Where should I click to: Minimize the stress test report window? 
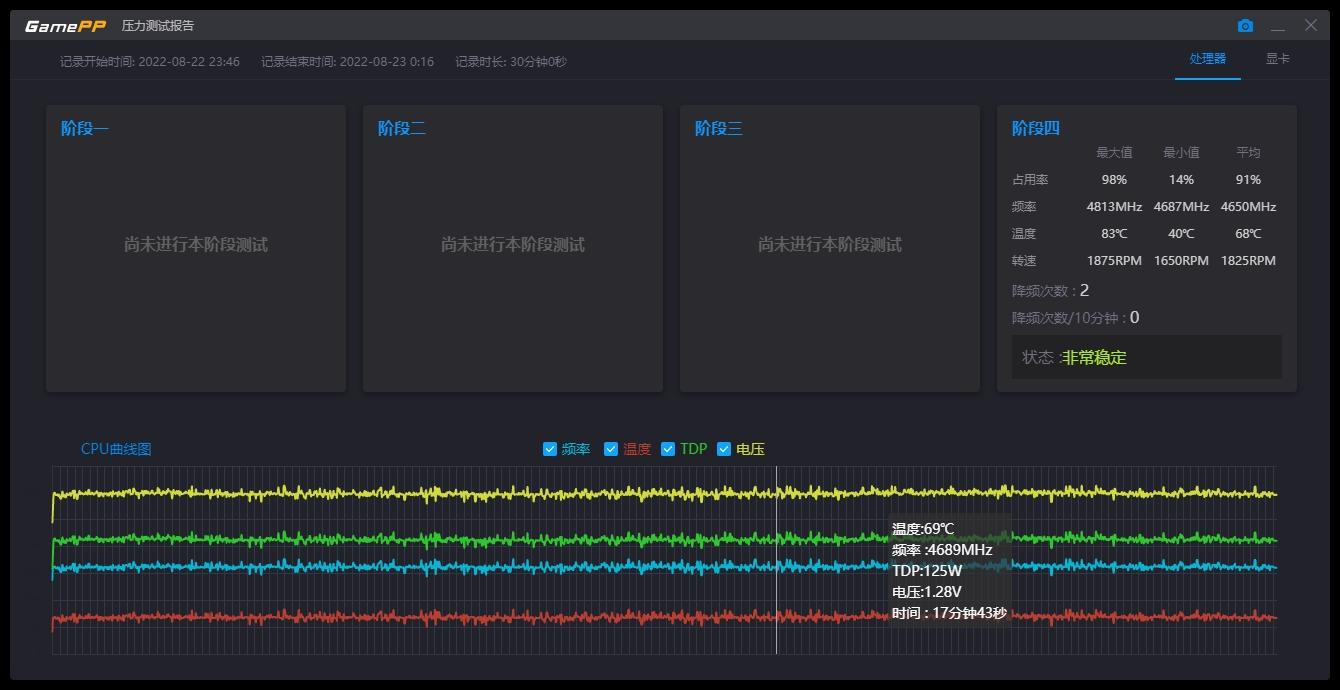(1278, 26)
